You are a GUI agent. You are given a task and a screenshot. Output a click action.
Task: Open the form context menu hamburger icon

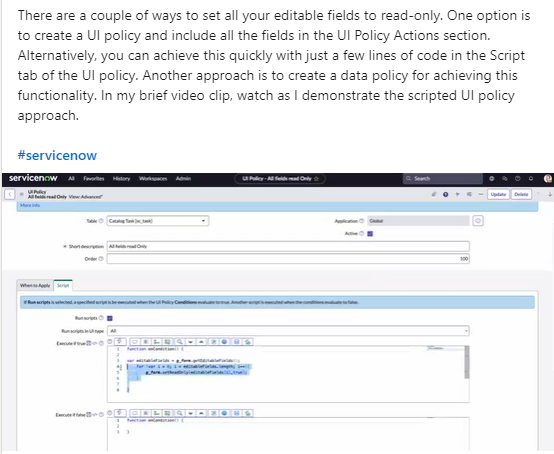click(22, 194)
